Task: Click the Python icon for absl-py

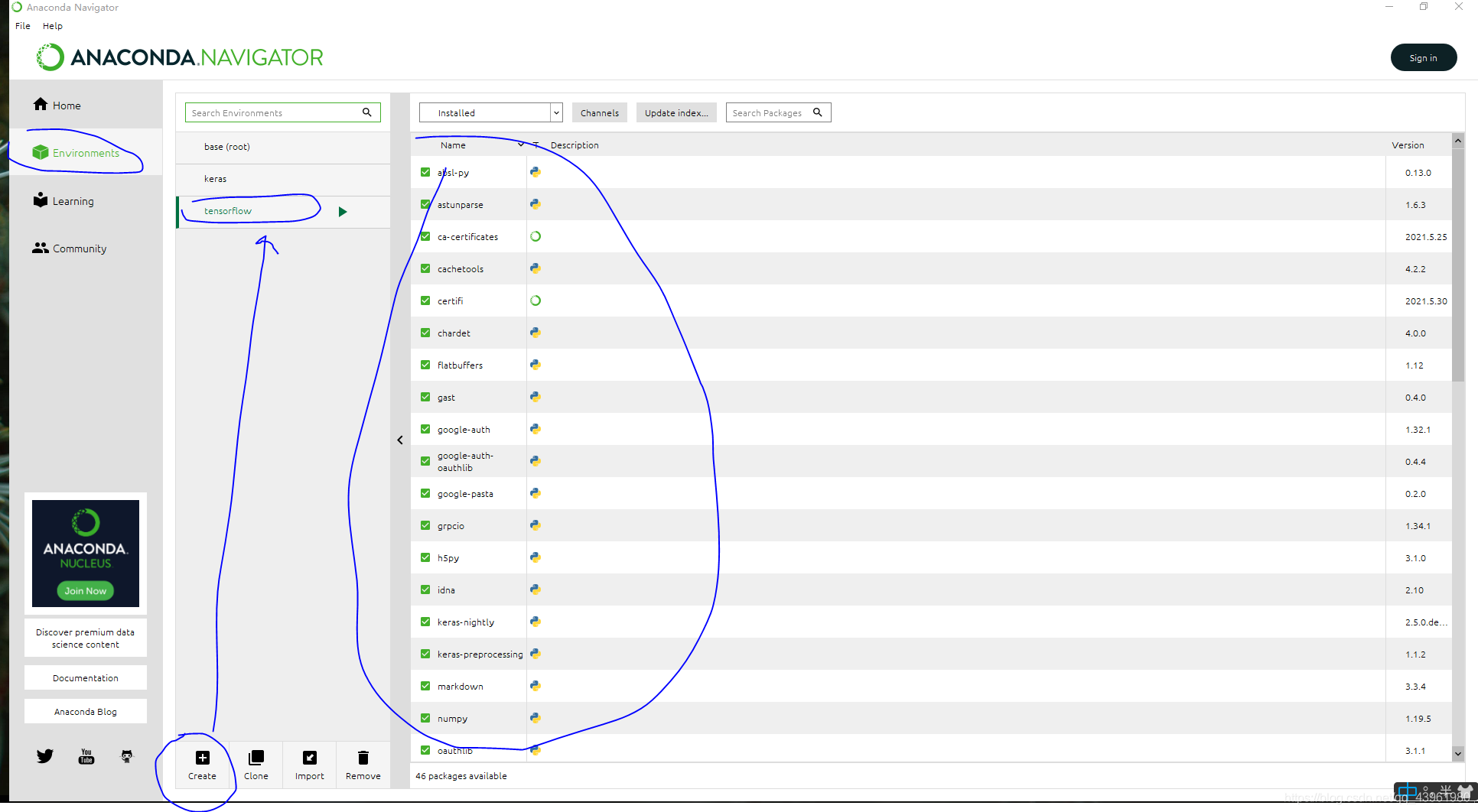Action: 536,172
